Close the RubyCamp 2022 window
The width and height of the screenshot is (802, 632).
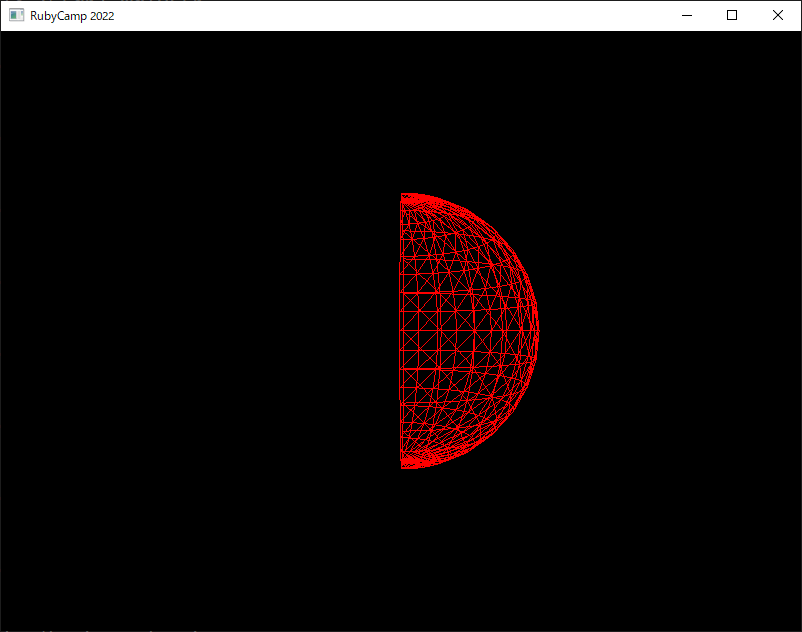tap(777, 15)
